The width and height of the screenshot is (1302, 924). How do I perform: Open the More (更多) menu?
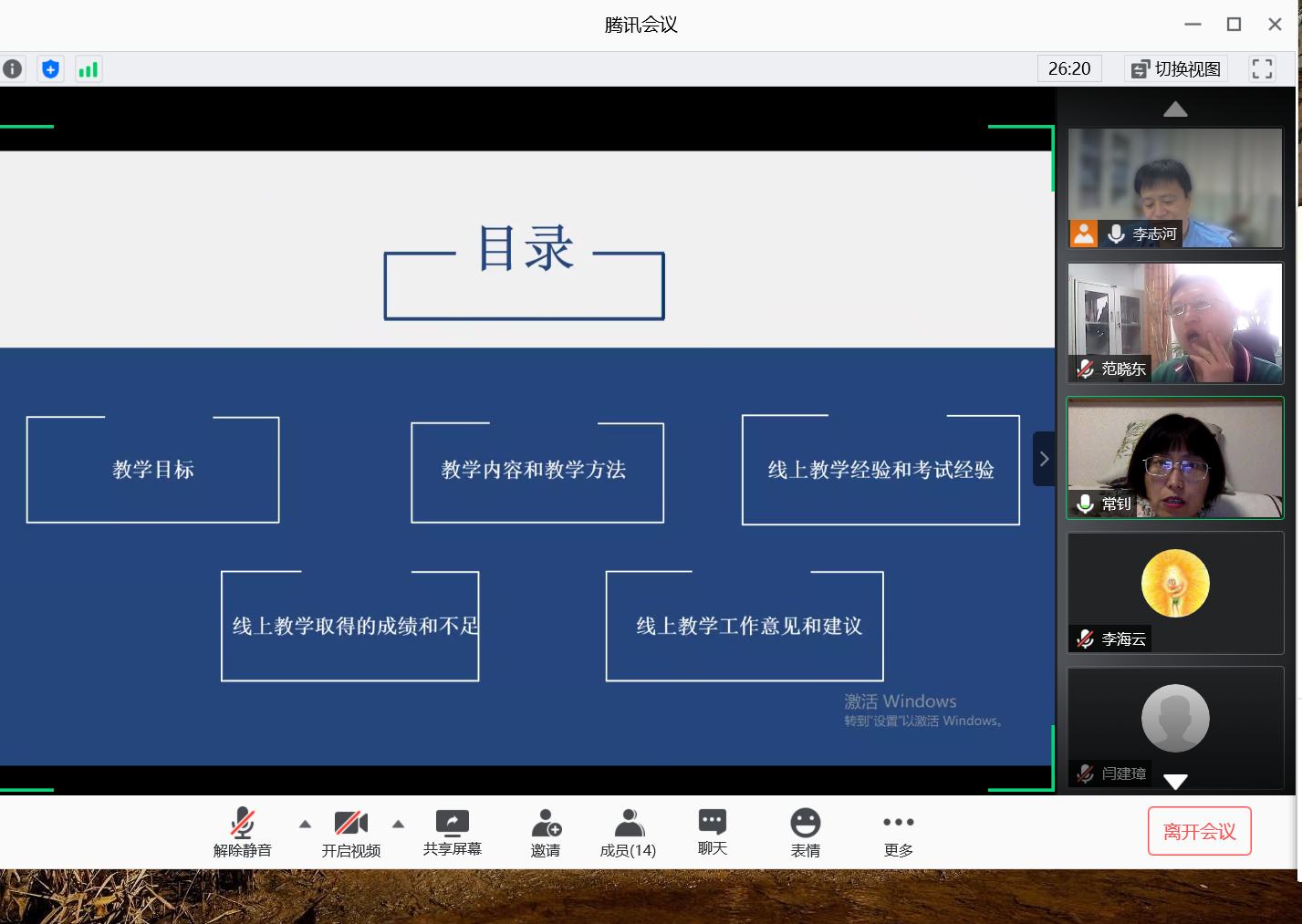click(899, 832)
